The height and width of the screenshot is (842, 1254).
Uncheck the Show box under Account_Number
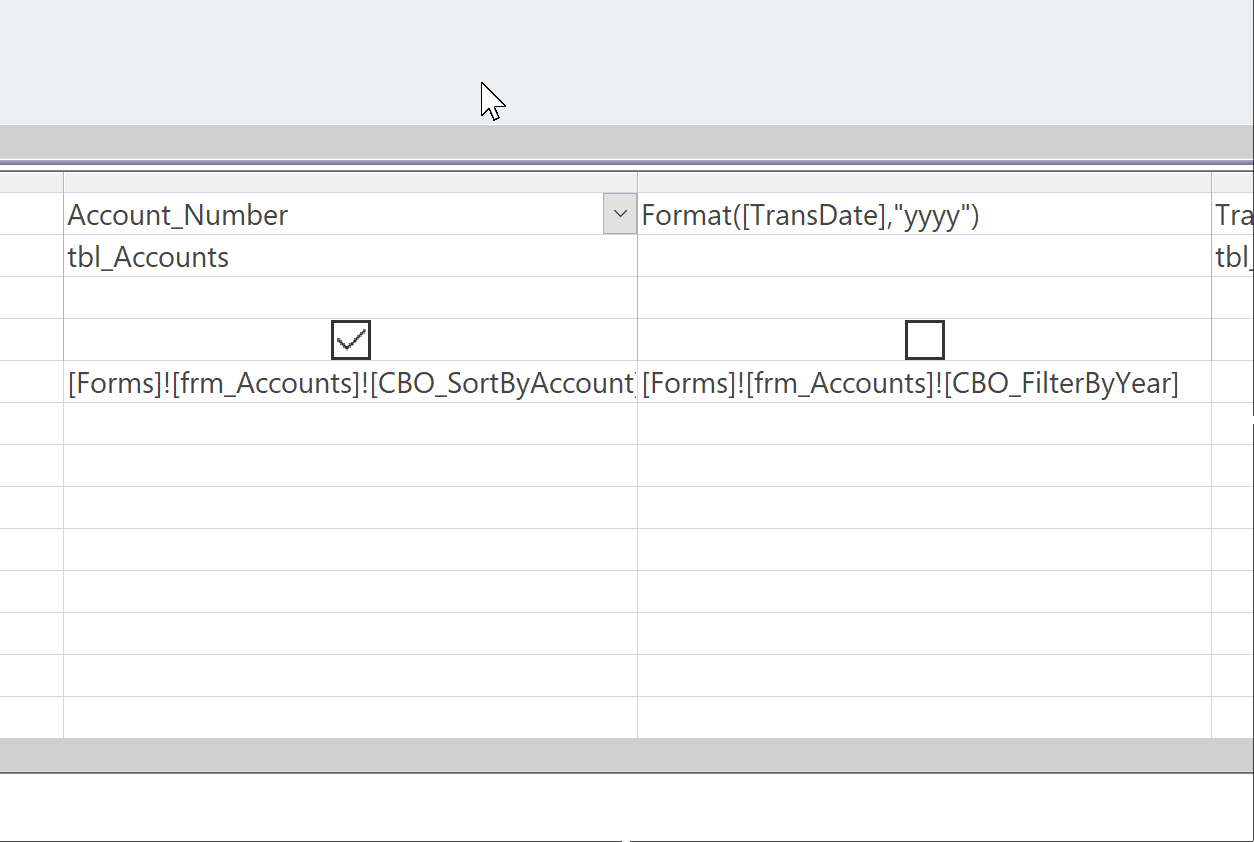pos(351,340)
